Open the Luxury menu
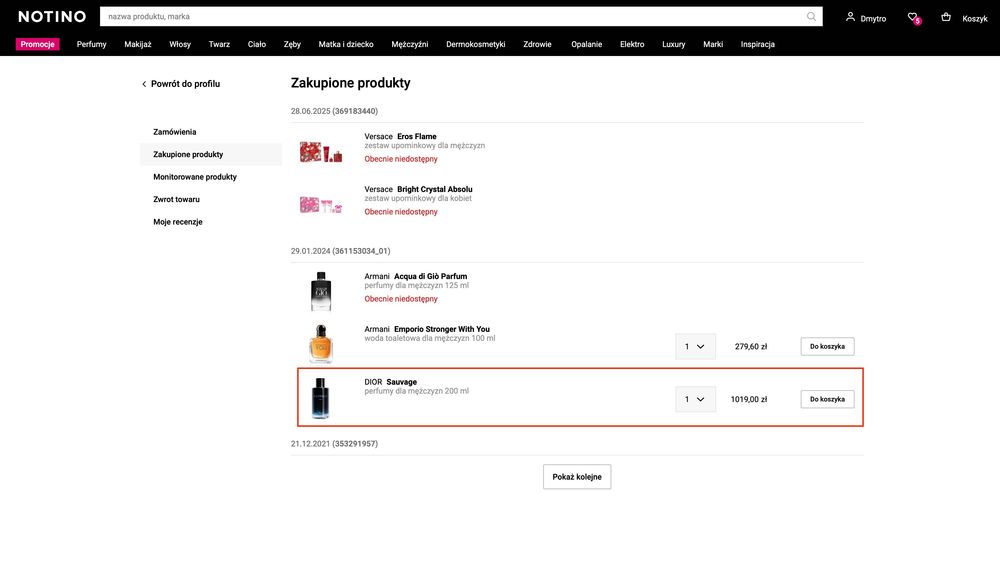 click(673, 44)
